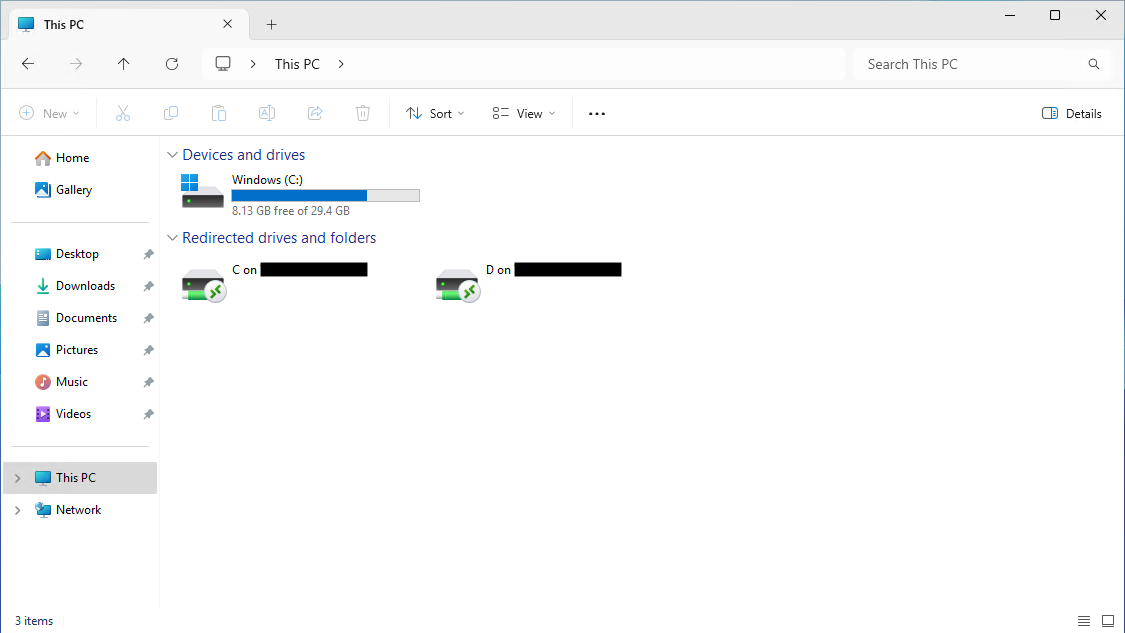Viewport: 1125px width, 633px height.
Task: Click the 3 items status text
Action: point(34,621)
